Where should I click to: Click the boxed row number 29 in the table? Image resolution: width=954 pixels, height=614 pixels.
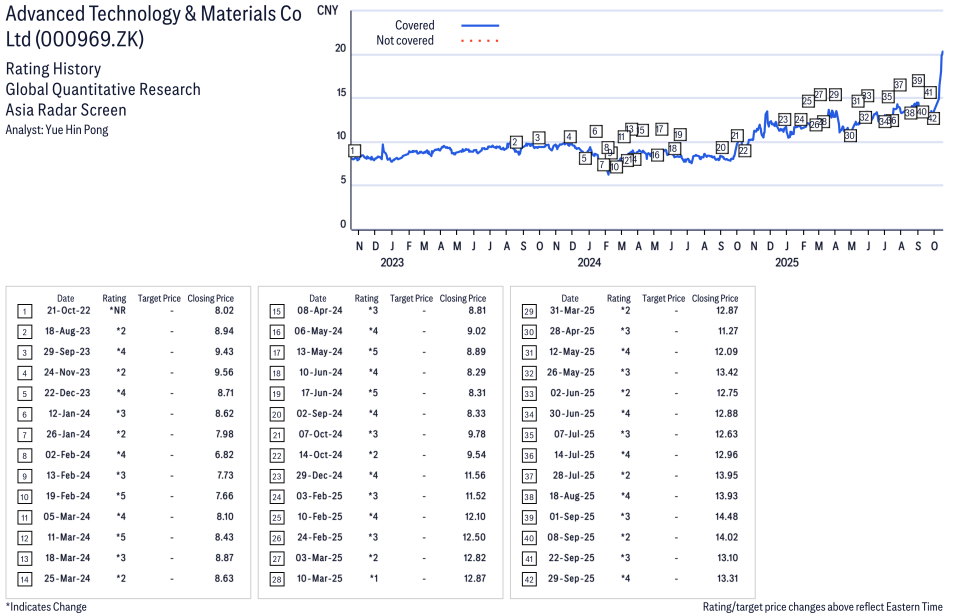click(529, 311)
